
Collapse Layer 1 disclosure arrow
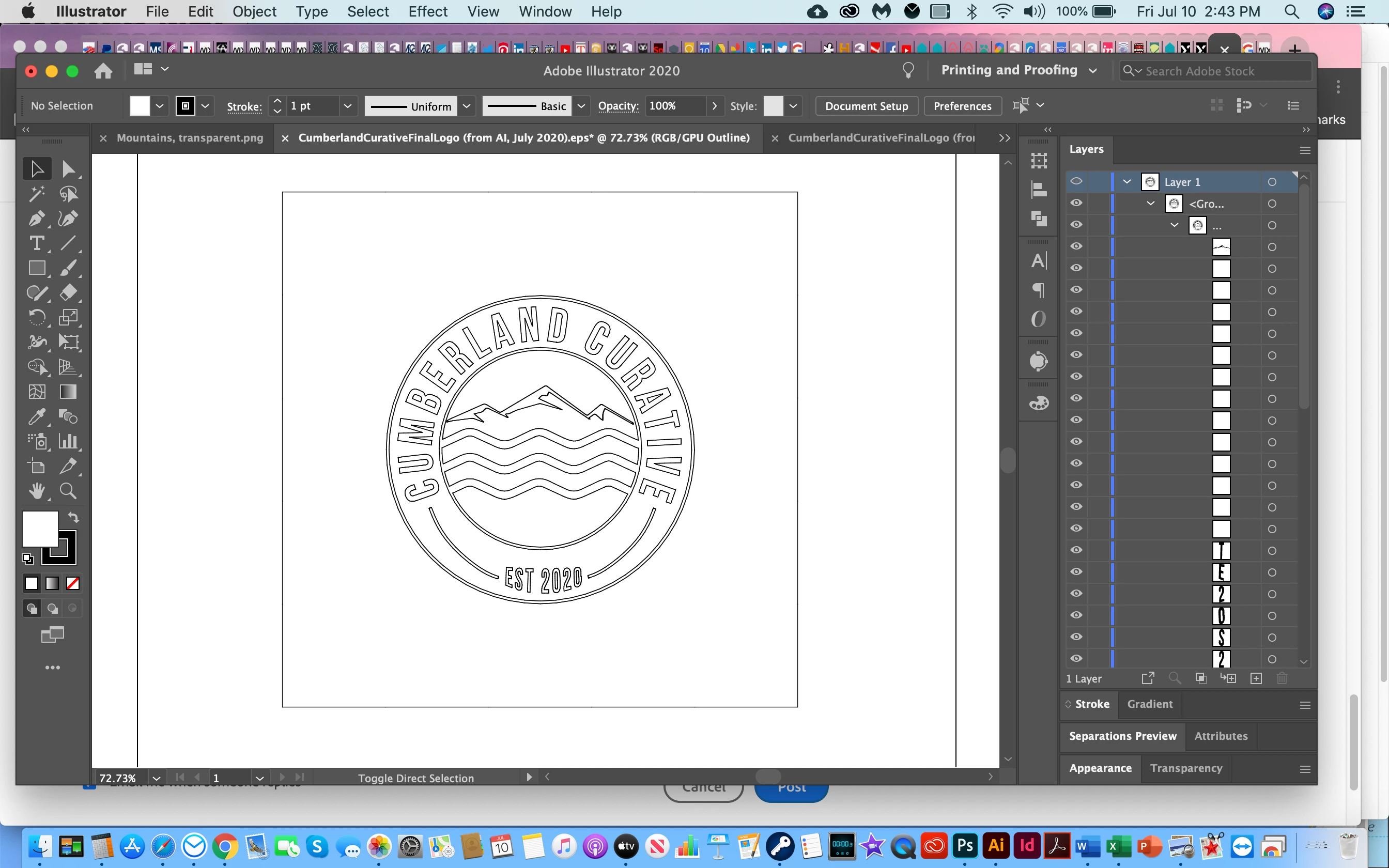1126,181
